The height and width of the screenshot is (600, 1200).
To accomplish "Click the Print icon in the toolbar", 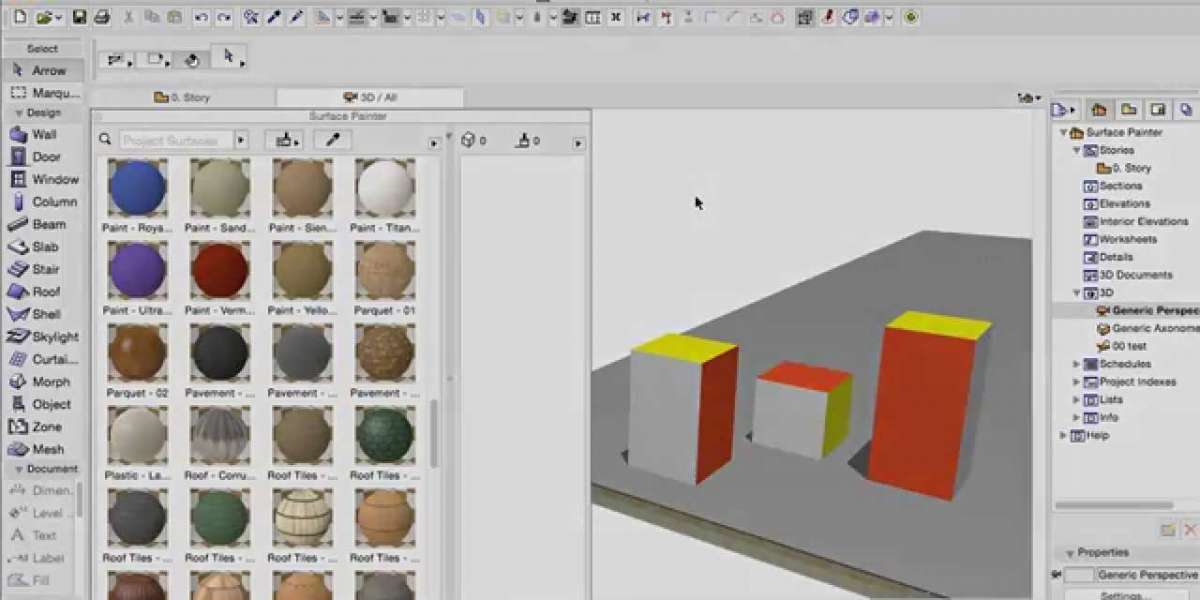I will tap(101, 17).
